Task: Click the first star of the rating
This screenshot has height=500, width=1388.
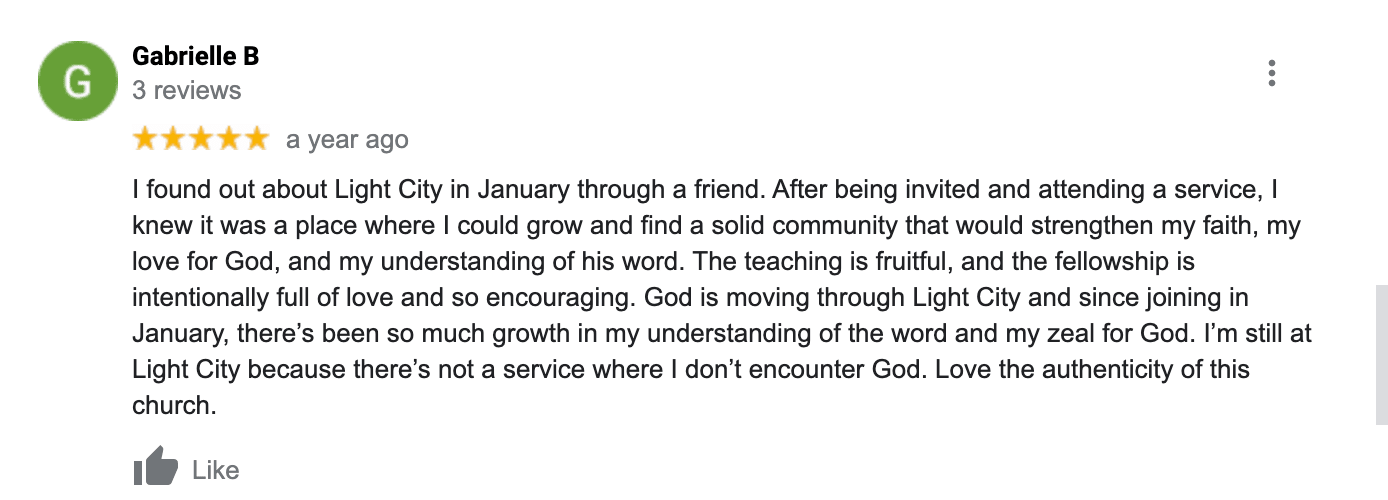Action: click(146, 139)
